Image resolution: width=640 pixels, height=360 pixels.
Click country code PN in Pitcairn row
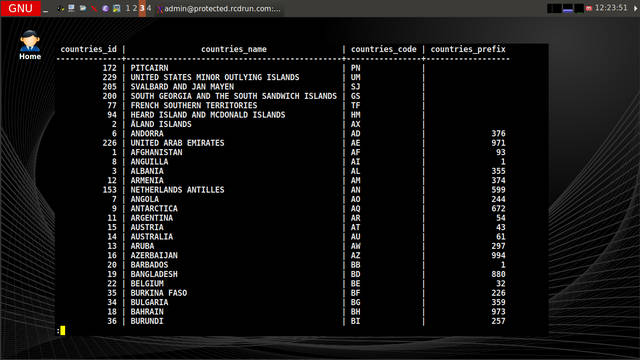coord(356,68)
